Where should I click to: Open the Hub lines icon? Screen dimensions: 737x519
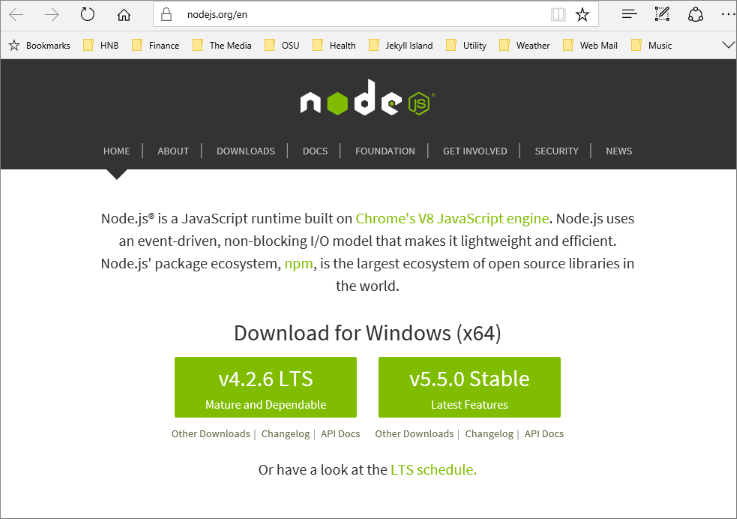click(x=629, y=14)
